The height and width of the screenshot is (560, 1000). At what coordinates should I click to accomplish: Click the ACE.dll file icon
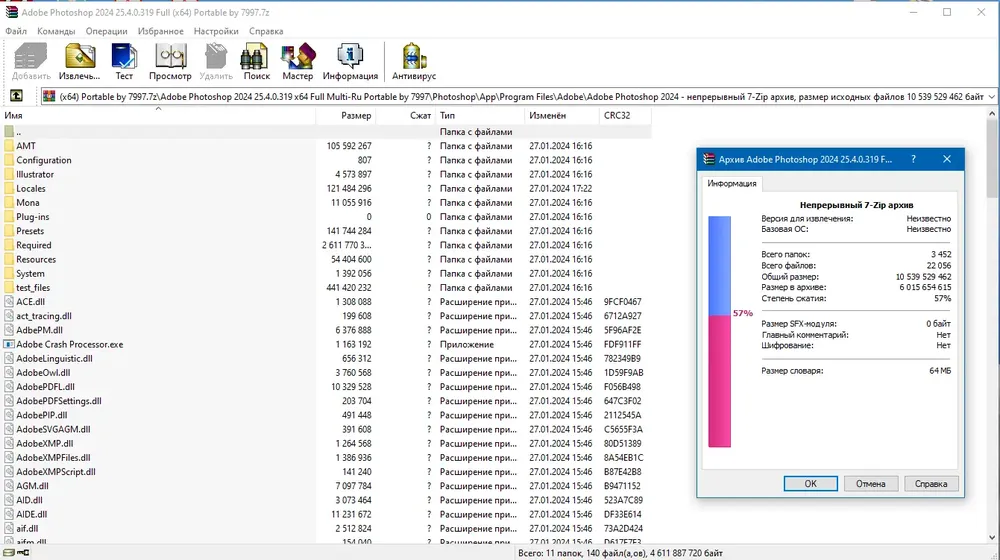click(9, 302)
